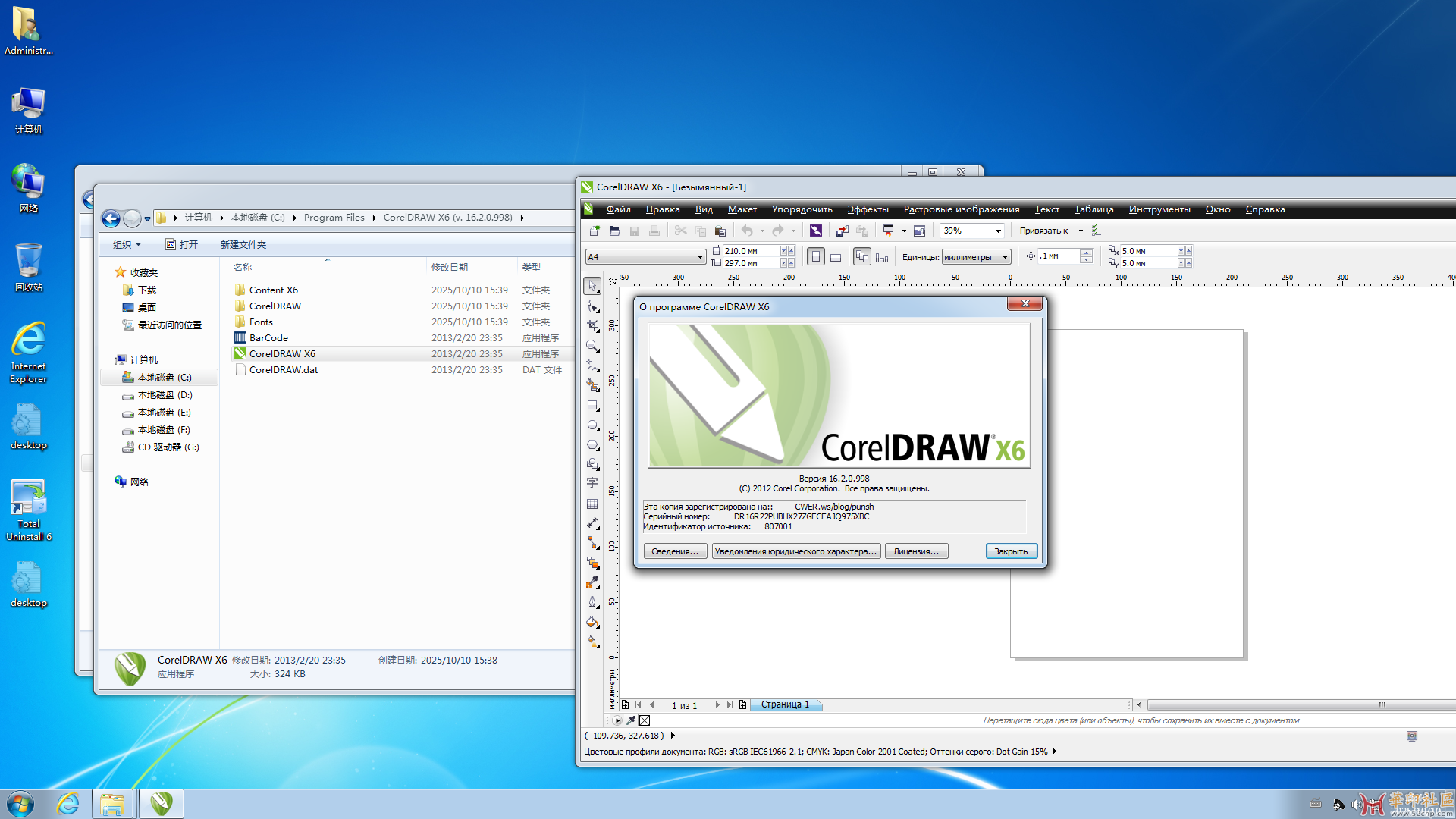Click the no-color swatch in document palette
The width and height of the screenshot is (1456, 819).
coord(645,720)
